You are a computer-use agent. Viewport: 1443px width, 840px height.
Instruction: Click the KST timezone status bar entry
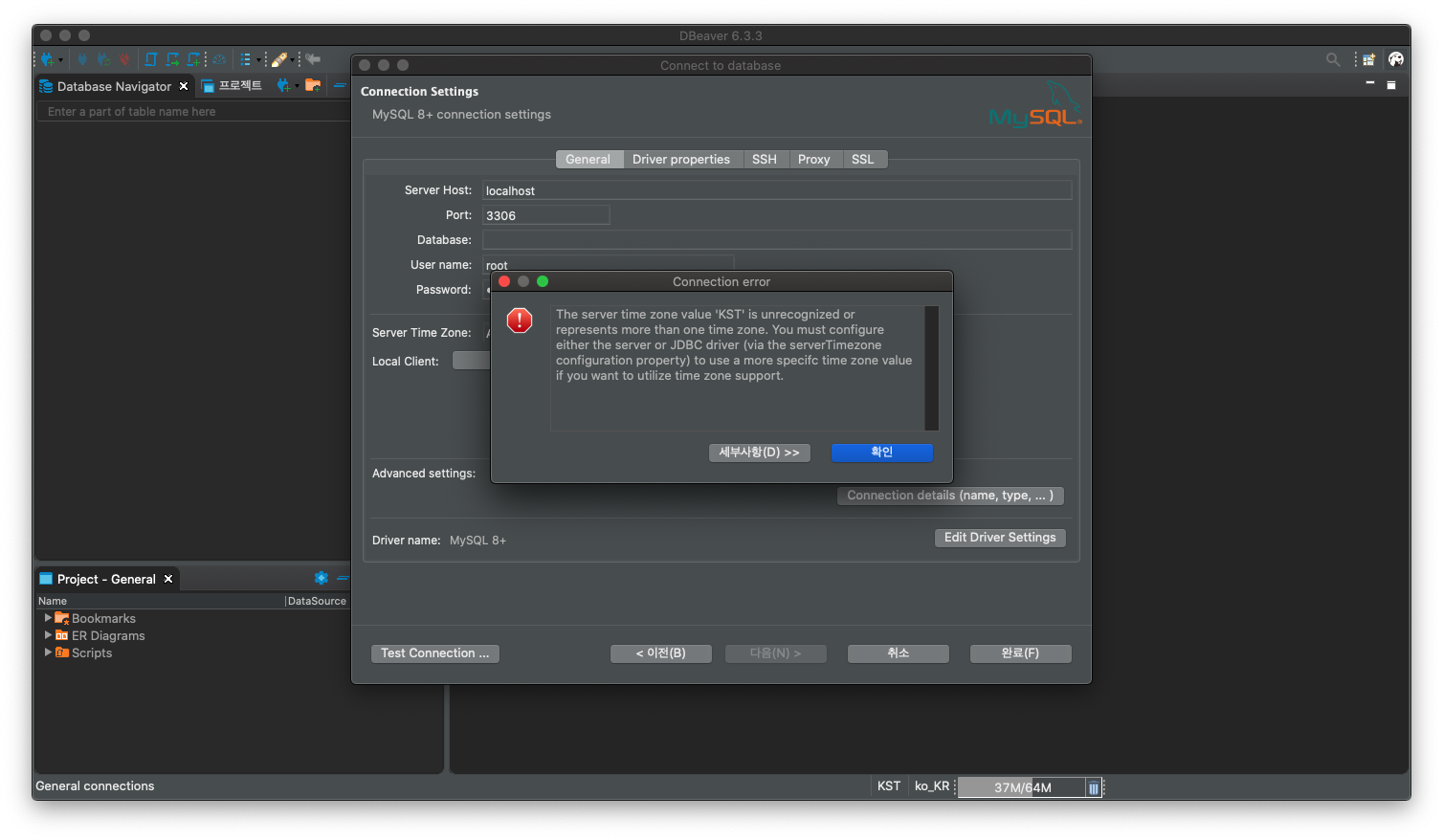889,786
